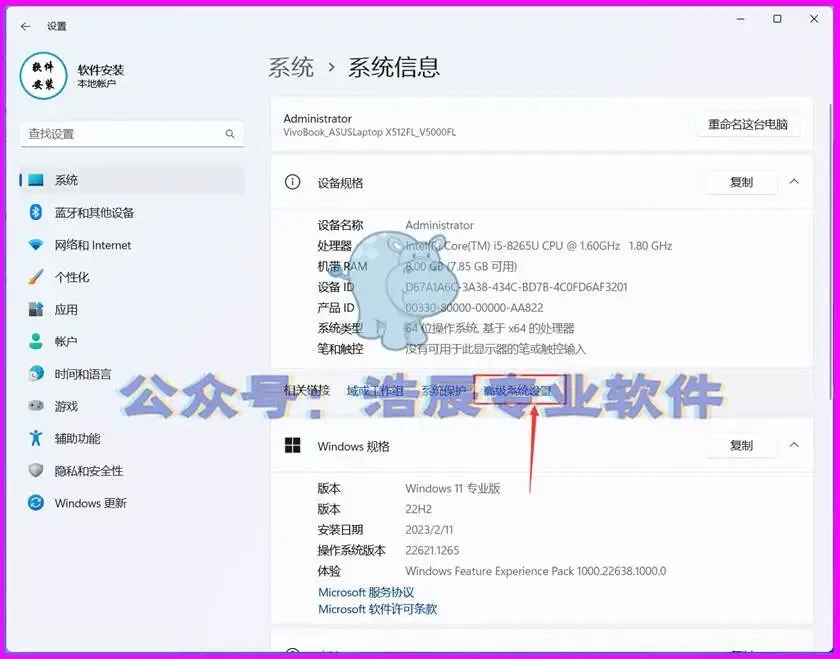The height and width of the screenshot is (659, 840).
Task: Click the Bluetooth icon in sidebar
Action: click(x=36, y=213)
